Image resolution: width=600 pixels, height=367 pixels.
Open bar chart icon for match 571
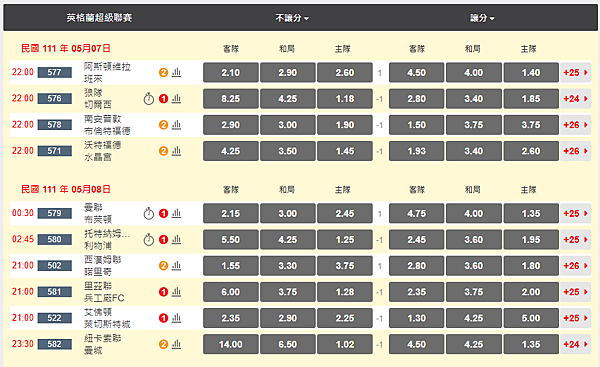(x=176, y=151)
